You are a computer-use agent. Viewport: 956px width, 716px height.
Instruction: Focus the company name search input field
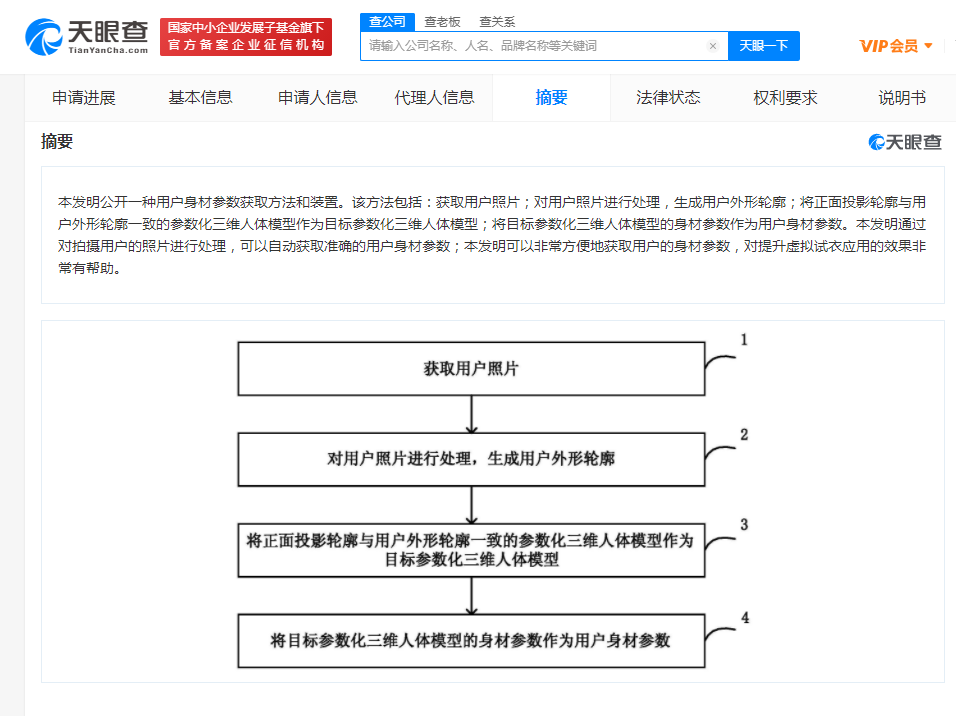[x=535, y=46]
